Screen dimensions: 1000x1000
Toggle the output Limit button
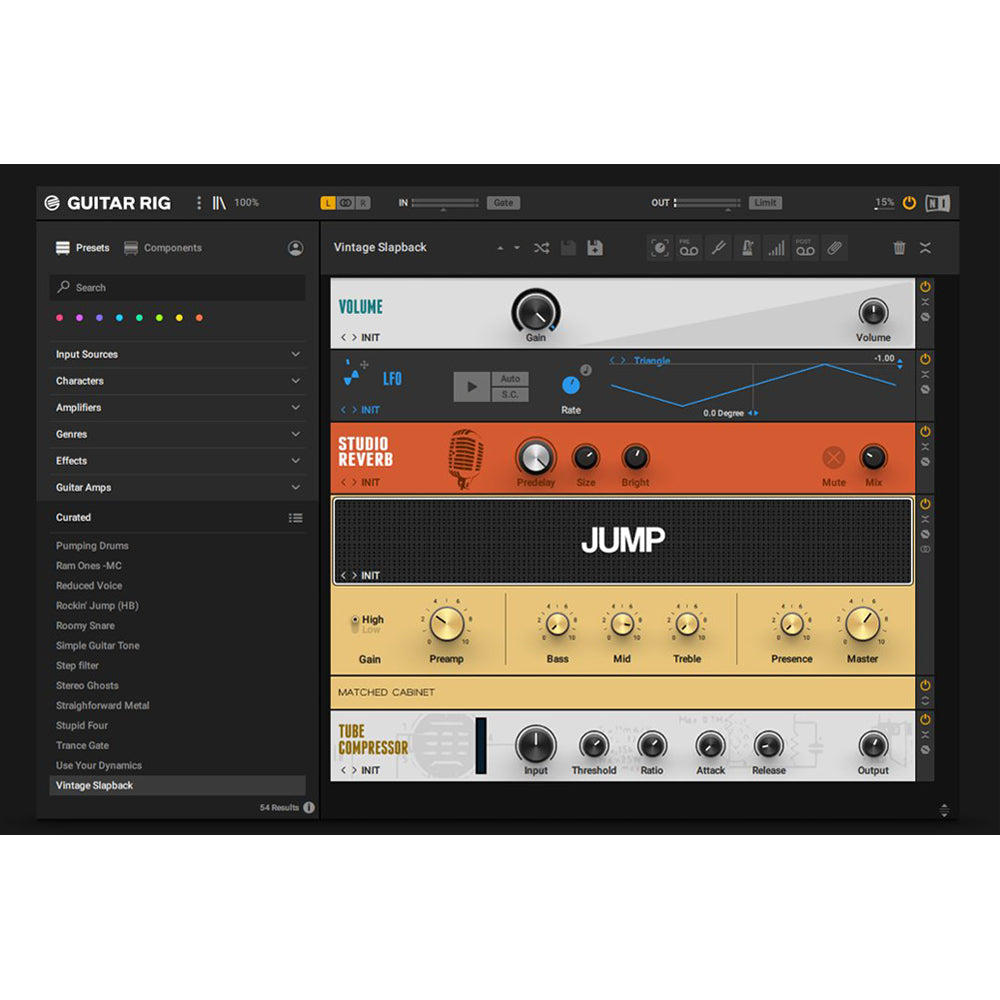tap(765, 203)
